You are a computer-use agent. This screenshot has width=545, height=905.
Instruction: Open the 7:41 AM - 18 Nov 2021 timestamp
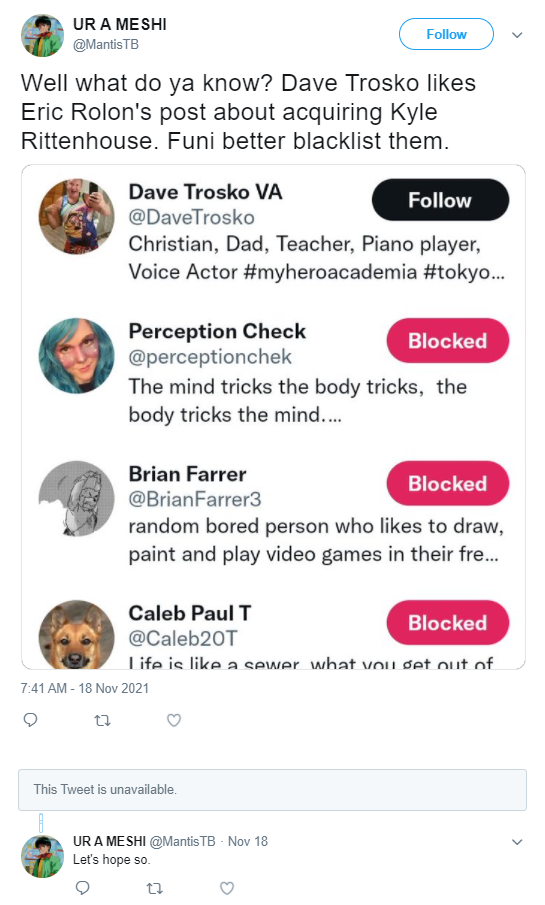[85, 688]
